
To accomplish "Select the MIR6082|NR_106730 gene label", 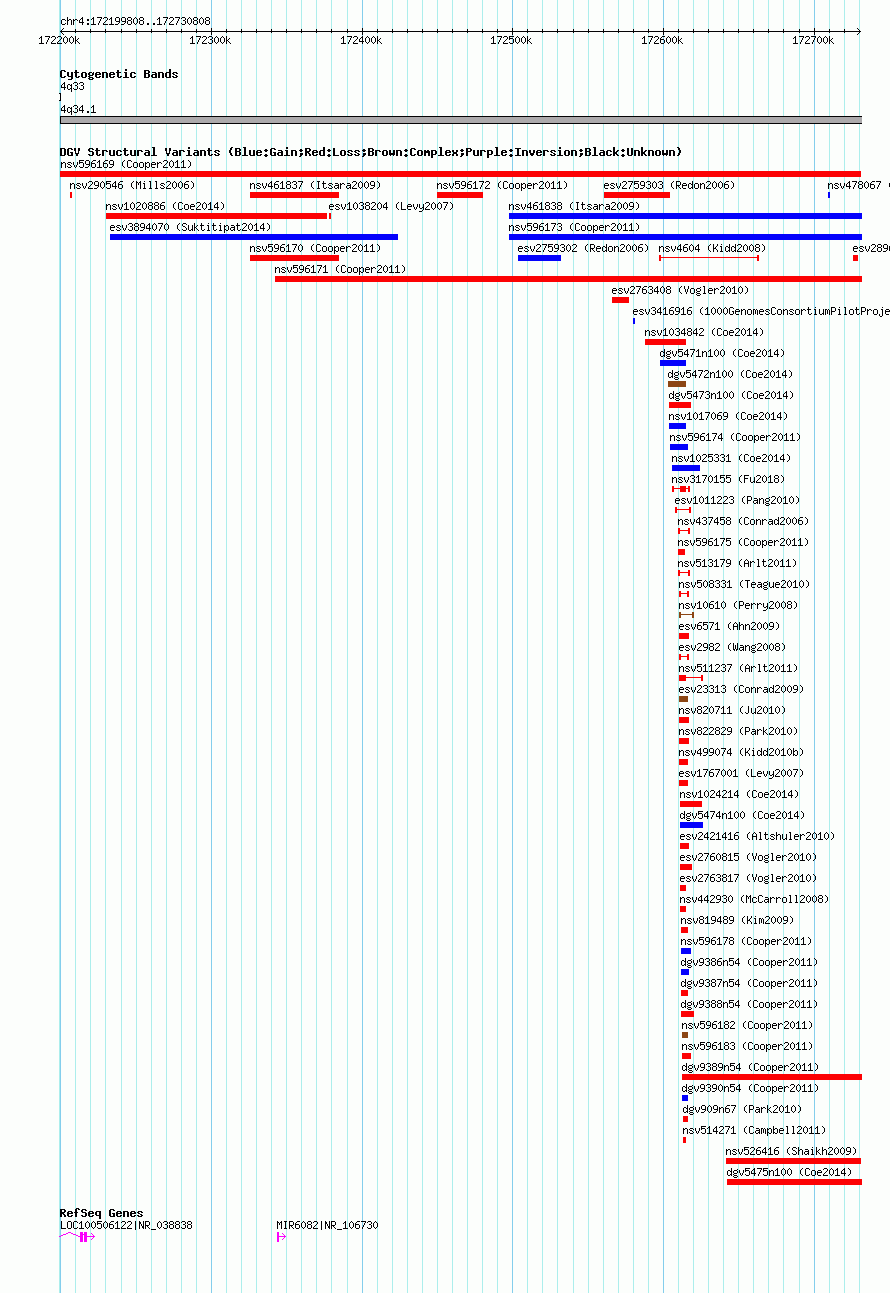I will (328, 1225).
